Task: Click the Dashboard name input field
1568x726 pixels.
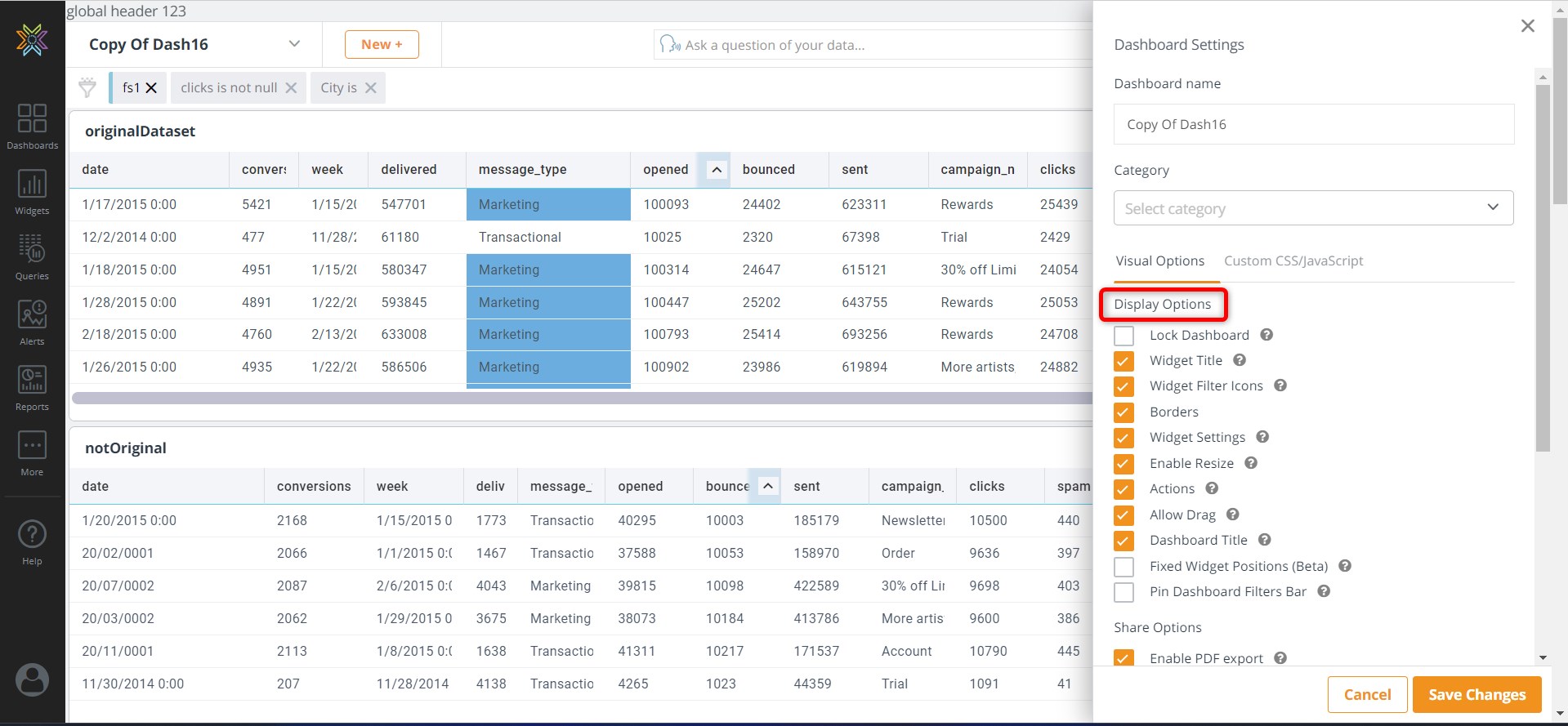Action: (1313, 125)
